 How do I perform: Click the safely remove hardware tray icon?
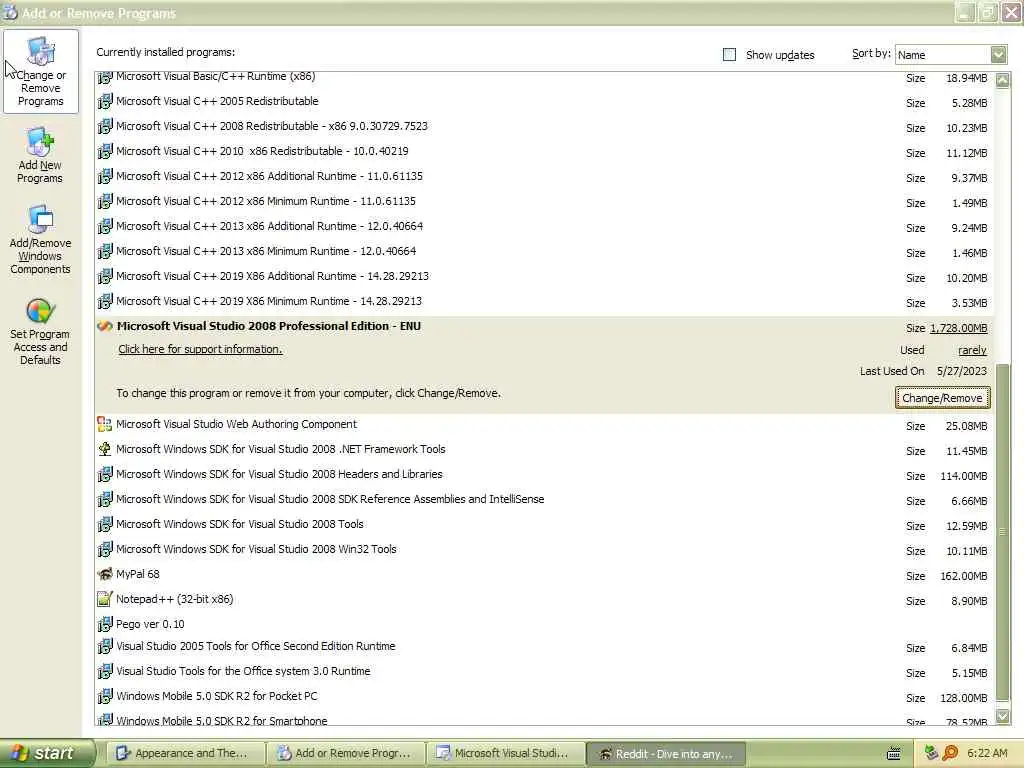(x=932, y=753)
